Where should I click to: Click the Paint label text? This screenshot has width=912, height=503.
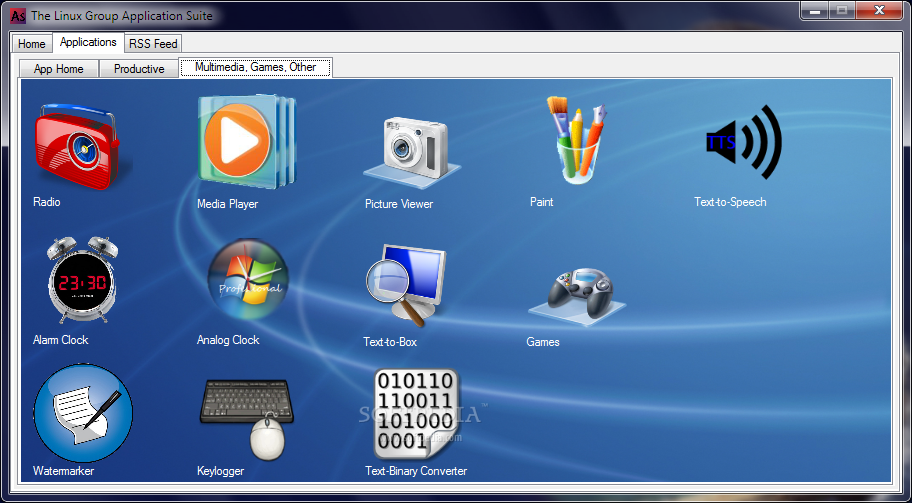point(542,202)
